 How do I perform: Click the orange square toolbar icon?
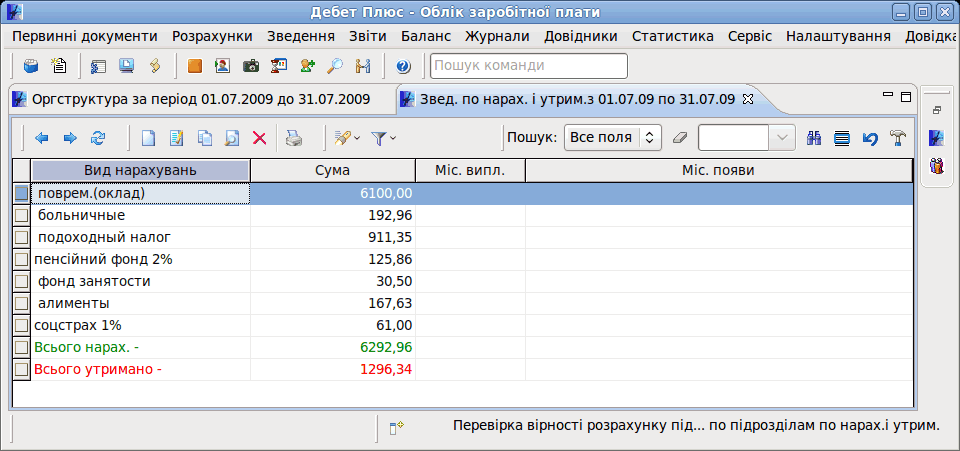point(195,66)
